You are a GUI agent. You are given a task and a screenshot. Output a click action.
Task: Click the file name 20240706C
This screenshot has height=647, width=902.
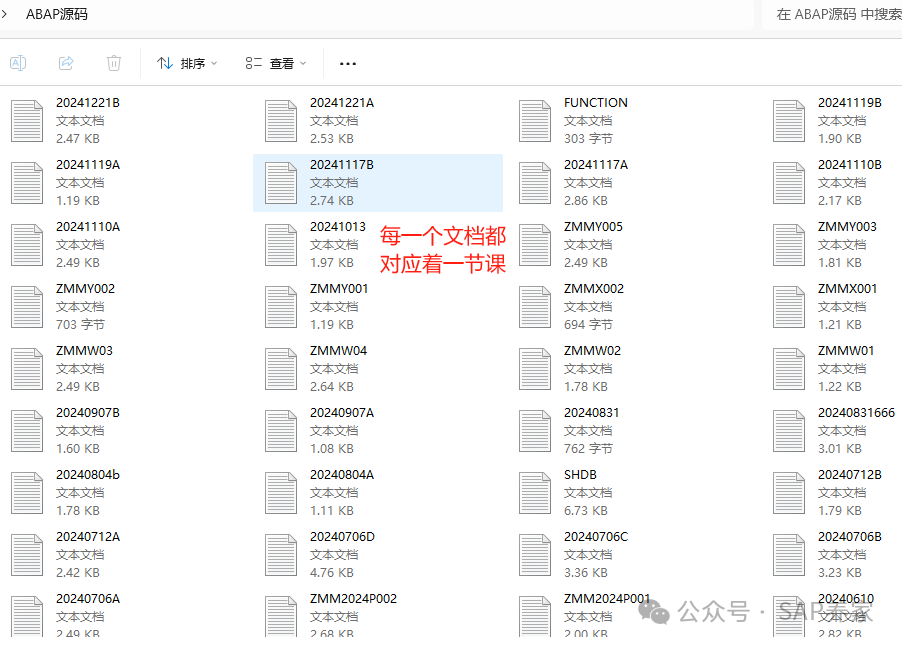click(596, 537)
